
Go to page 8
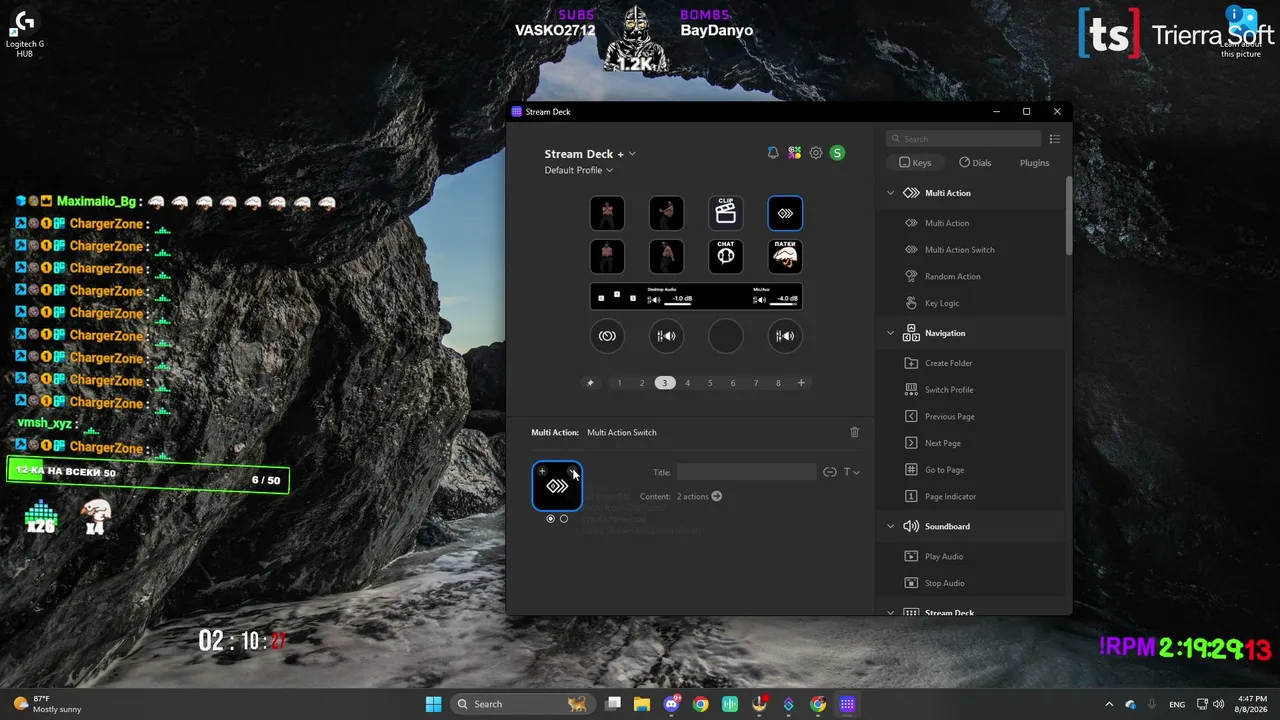tap(778, 383)
